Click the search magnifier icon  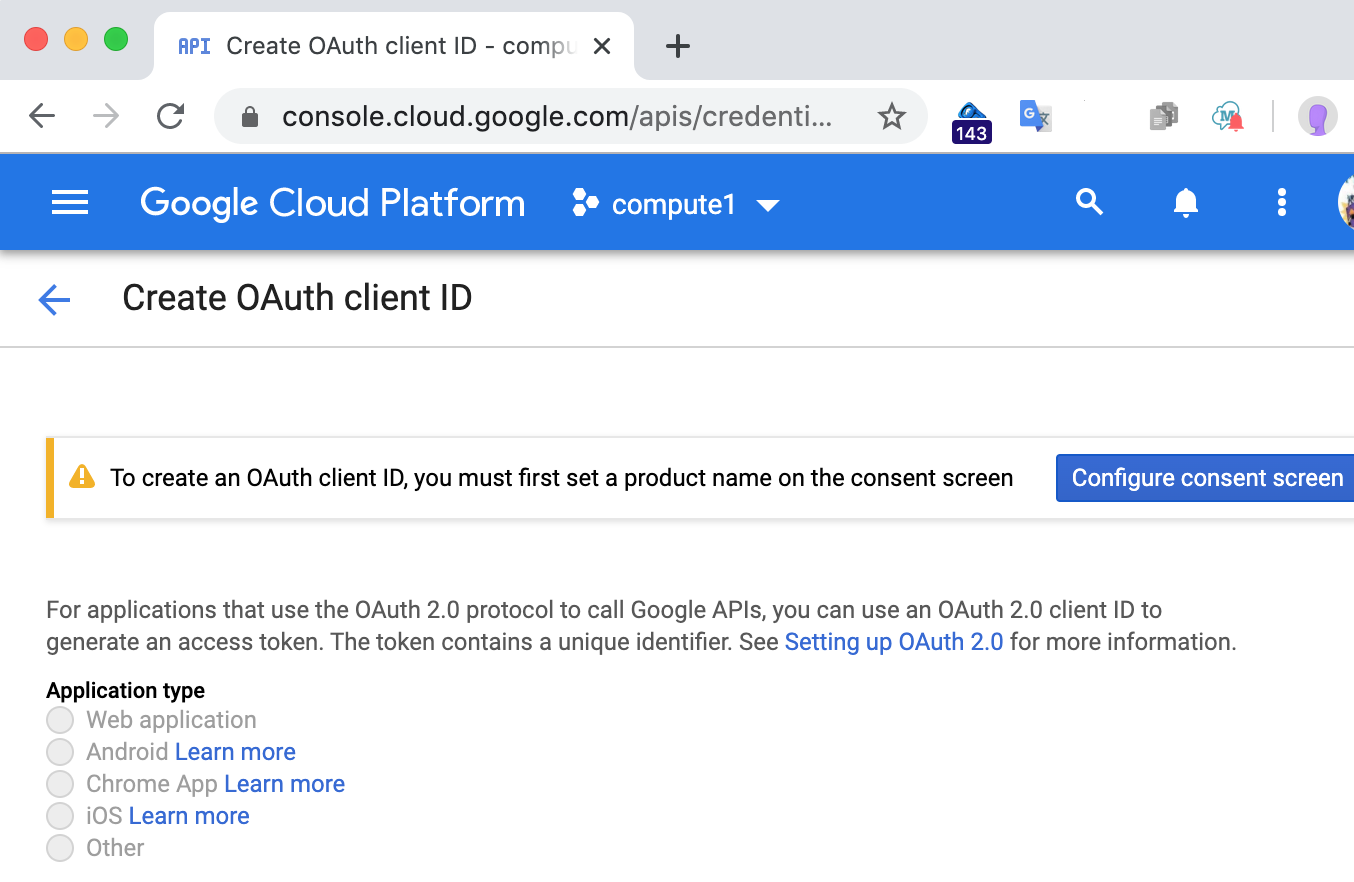1089,203
